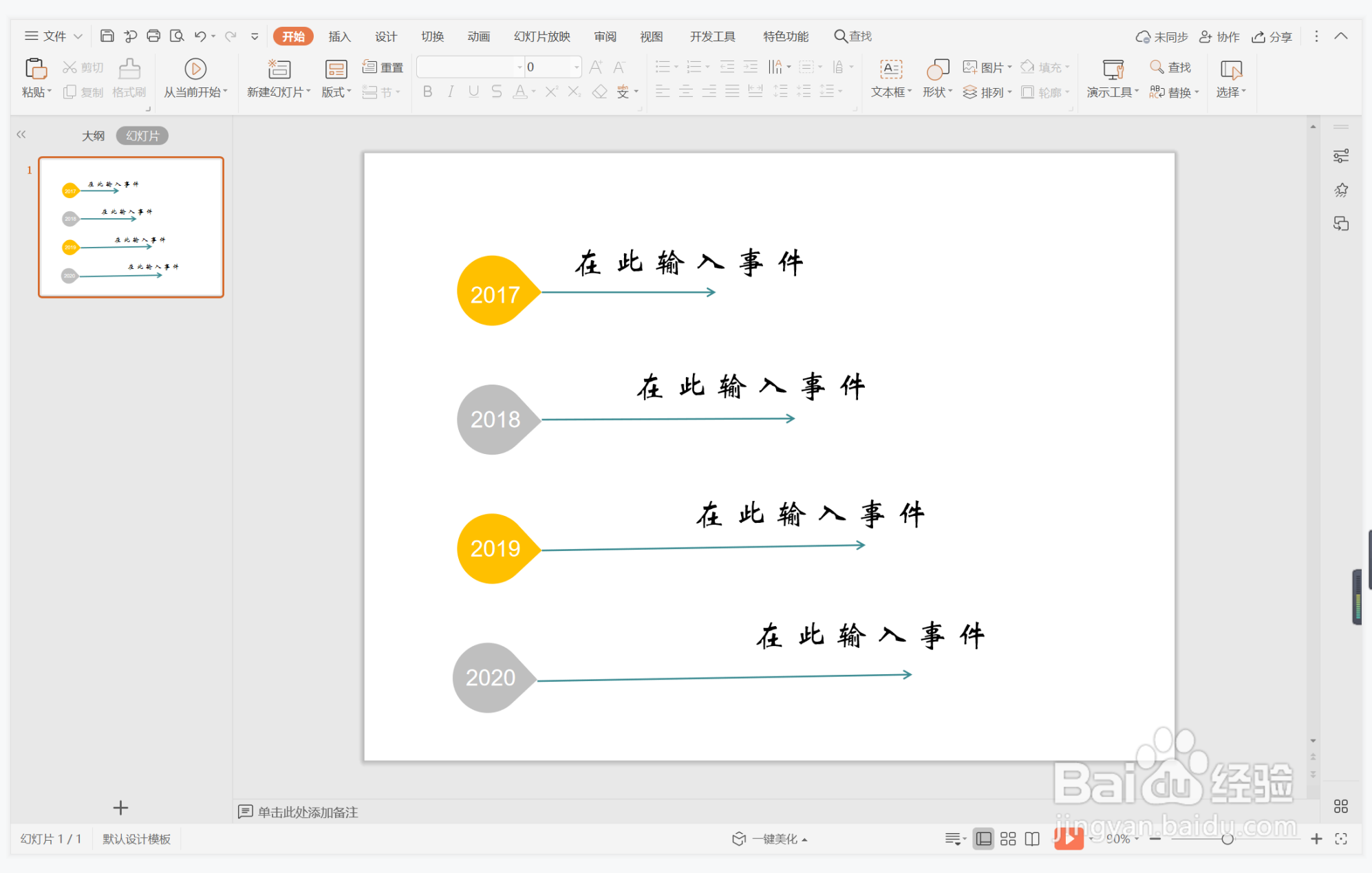Click the 形状 shapes icon
This screenshot has height=873, width=1372.
tap(937, 69)
